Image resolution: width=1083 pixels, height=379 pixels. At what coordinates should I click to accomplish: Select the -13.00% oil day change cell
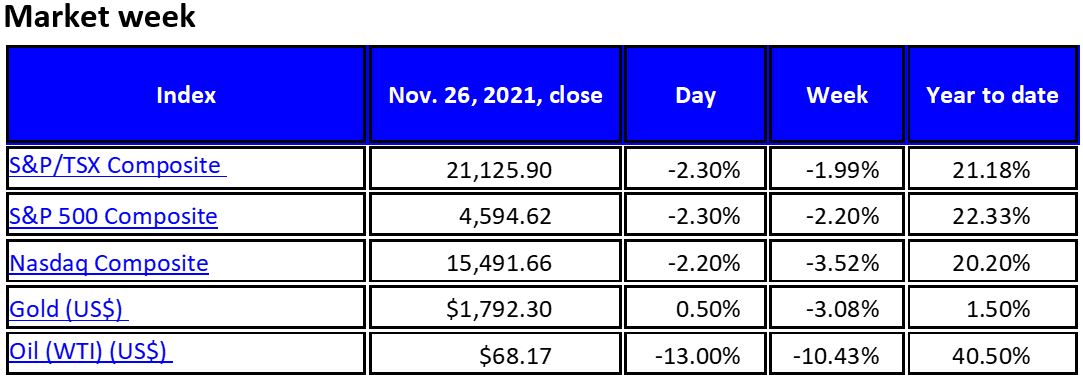click(x=696, y=356)
